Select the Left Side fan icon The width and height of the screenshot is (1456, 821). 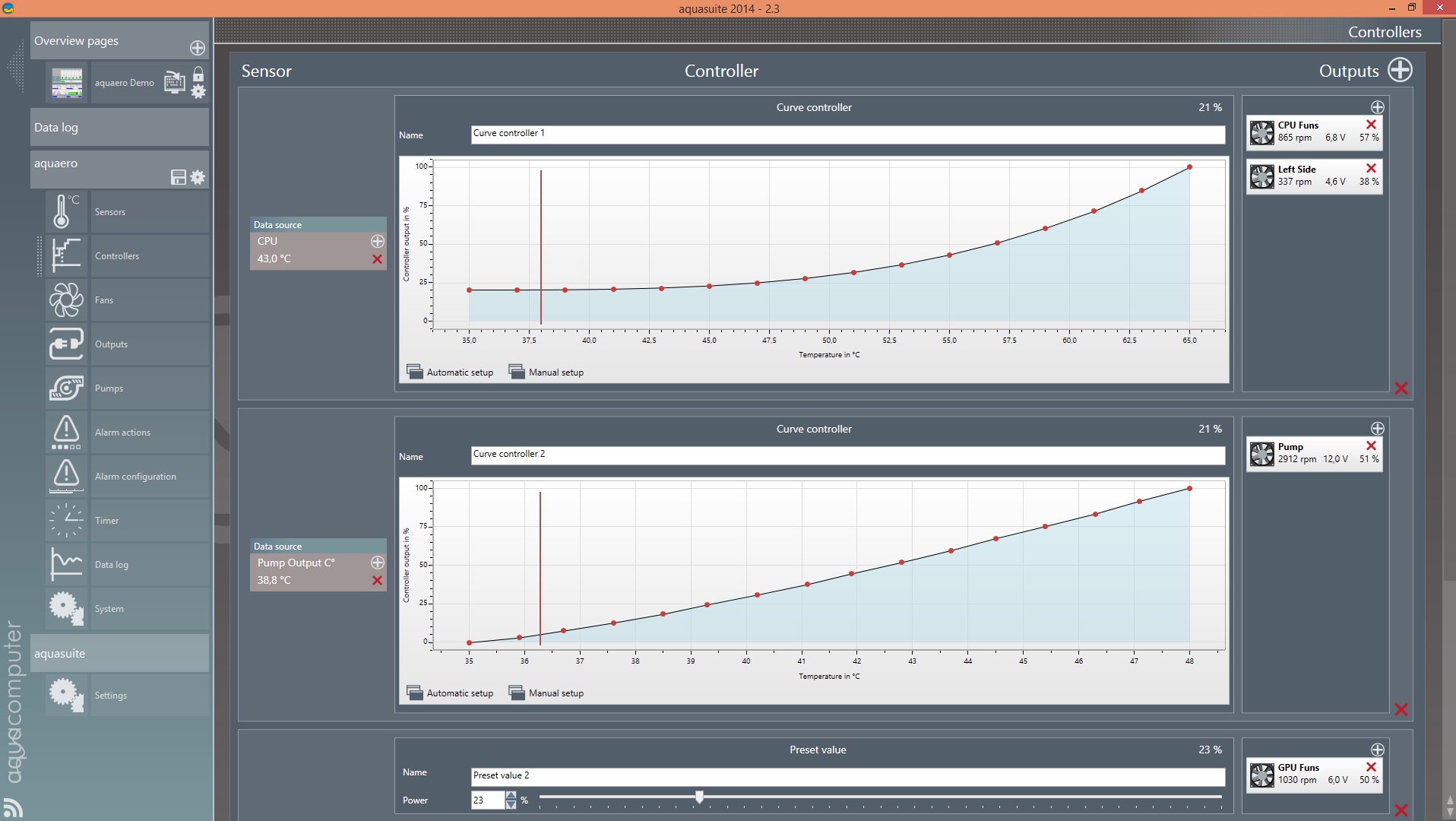[x=1262, y=176]
